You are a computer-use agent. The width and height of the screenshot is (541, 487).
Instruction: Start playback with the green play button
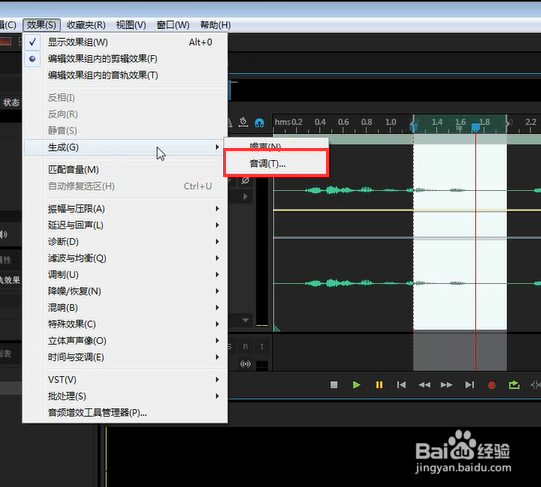356,384
